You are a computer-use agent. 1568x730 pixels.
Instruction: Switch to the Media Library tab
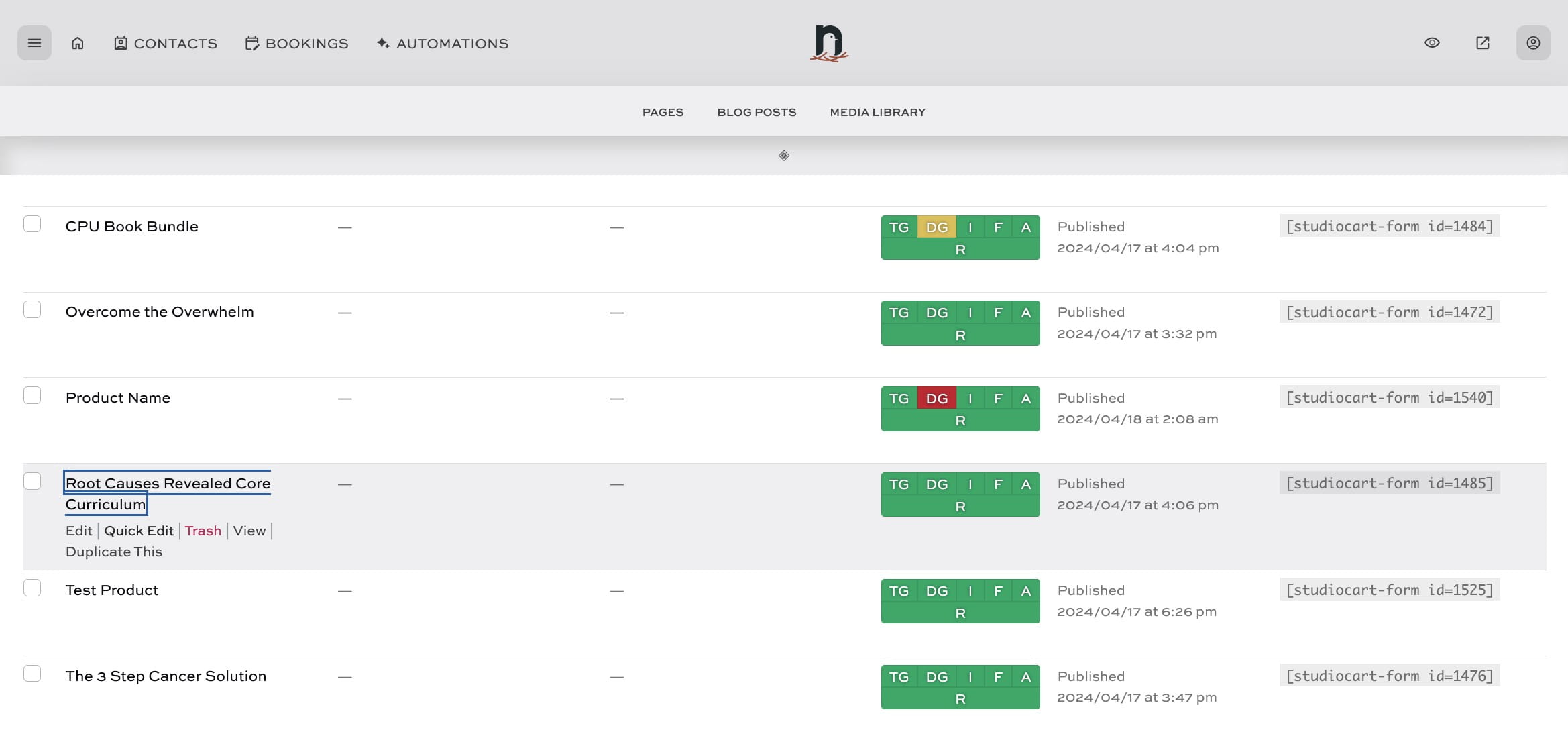click(877, 112)
